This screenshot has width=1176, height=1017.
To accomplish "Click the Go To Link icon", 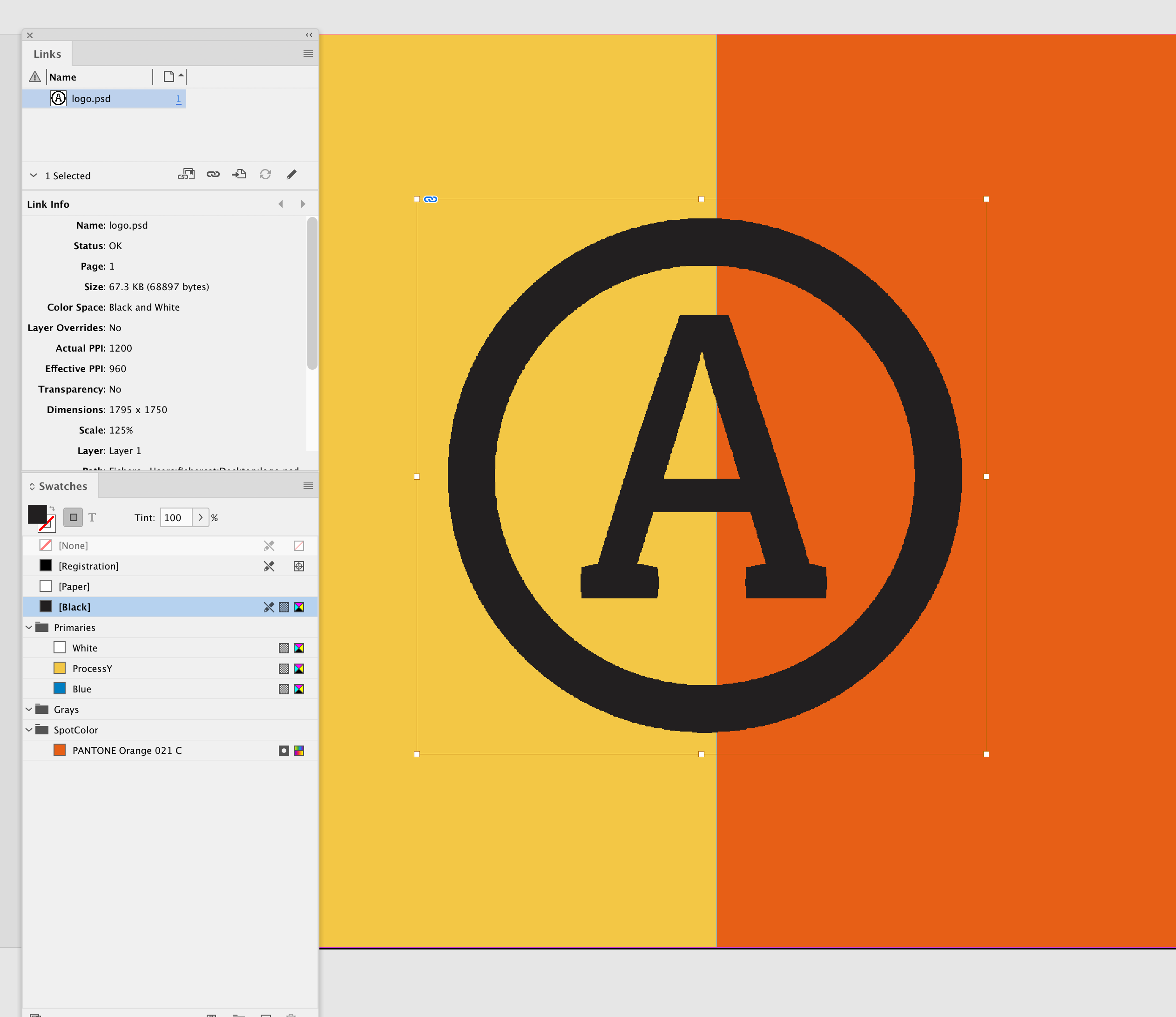I will tap(240, 176).
